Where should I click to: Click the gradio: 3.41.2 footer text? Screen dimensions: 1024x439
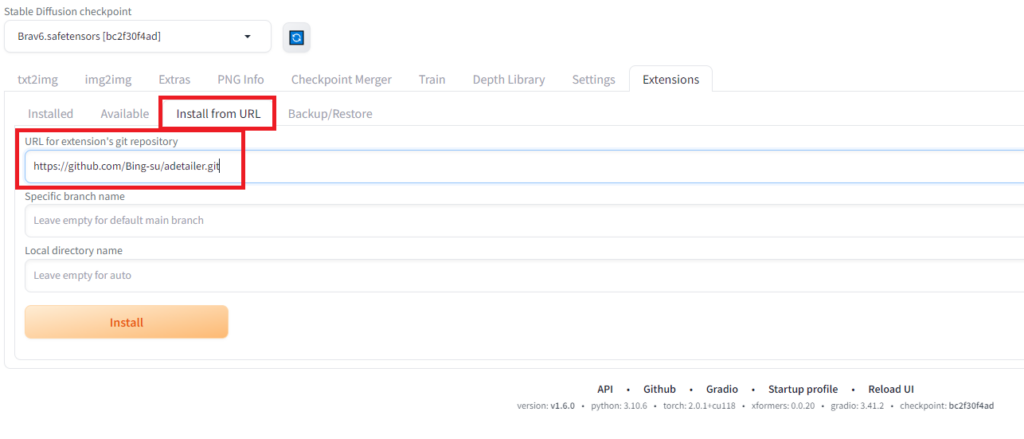pyautogui.click(x=857, y=406)
